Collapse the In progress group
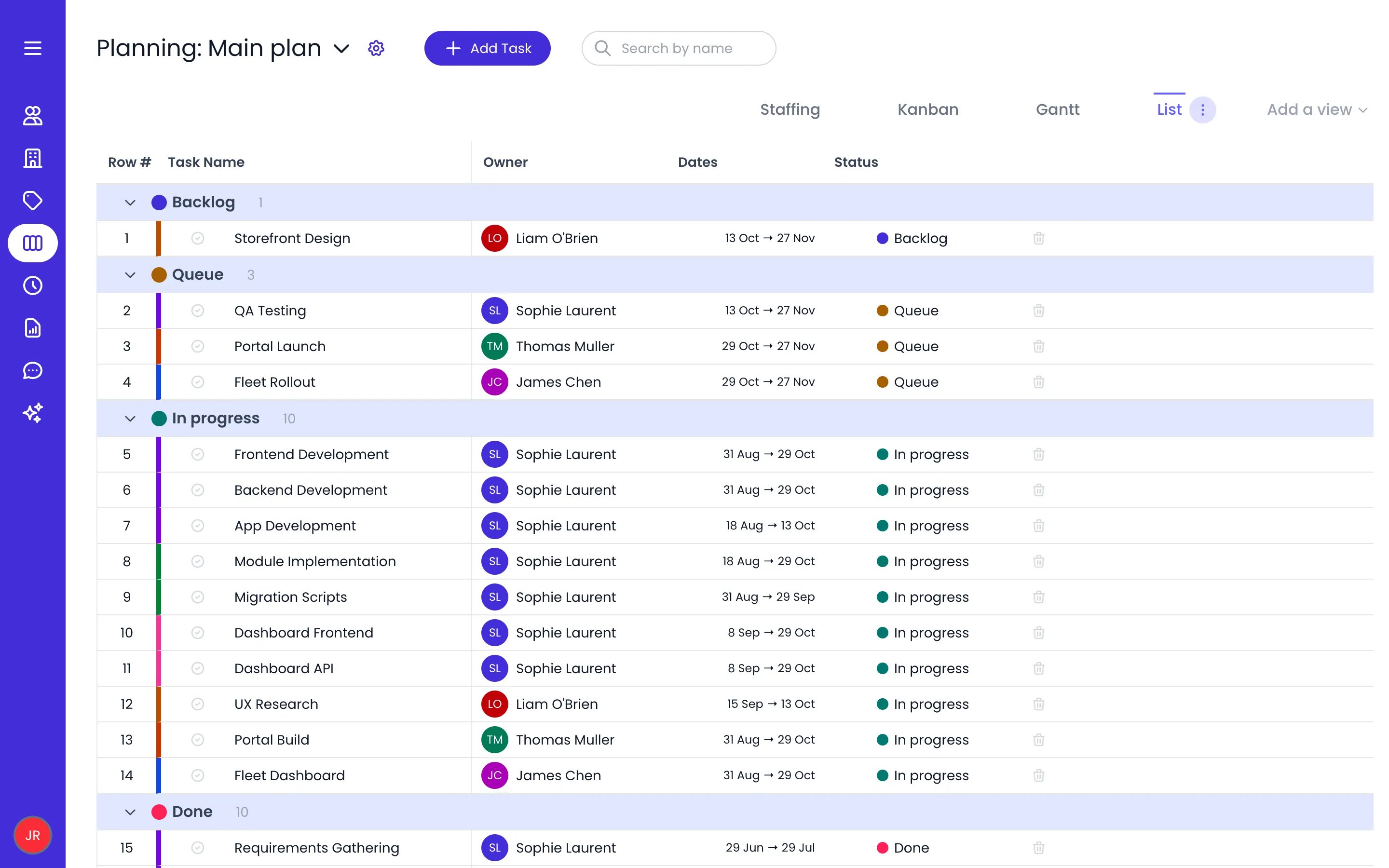This screenshot has width=1389, height=868. point(130,419)
